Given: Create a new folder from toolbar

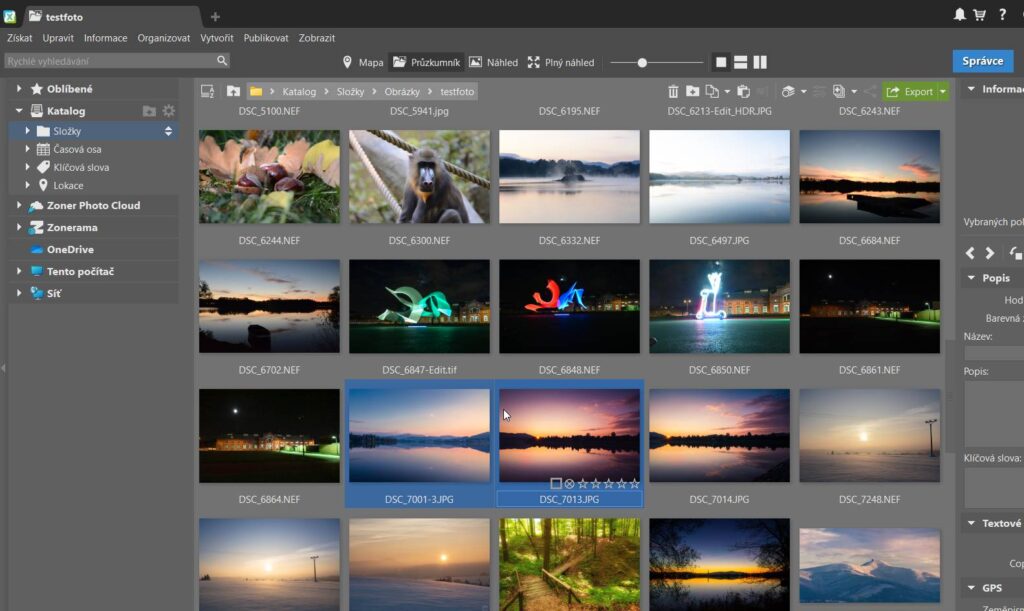Looking at the screenshot, I should (692, 91).
